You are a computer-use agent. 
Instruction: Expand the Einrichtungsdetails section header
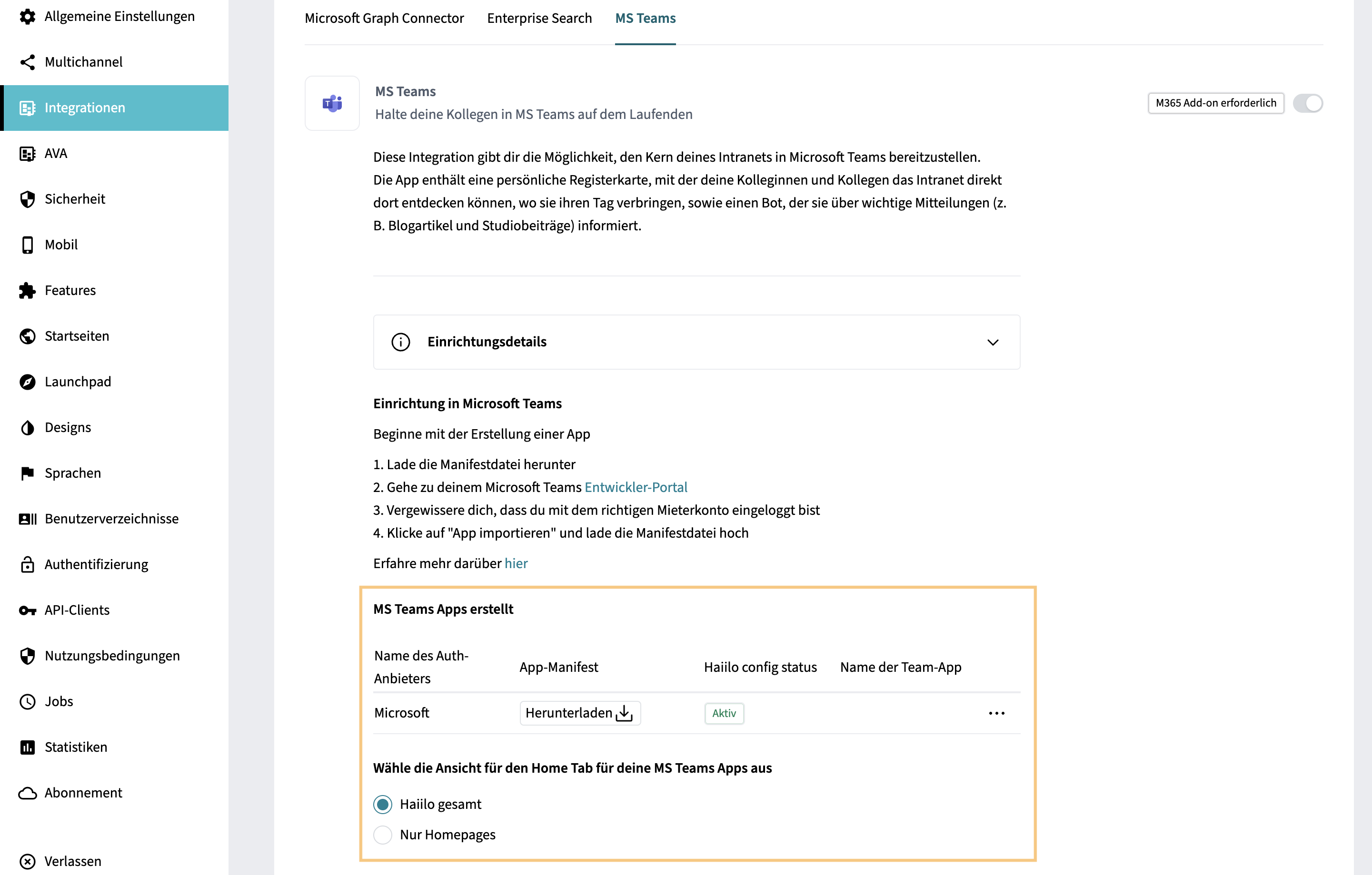[x=696, y=342]
